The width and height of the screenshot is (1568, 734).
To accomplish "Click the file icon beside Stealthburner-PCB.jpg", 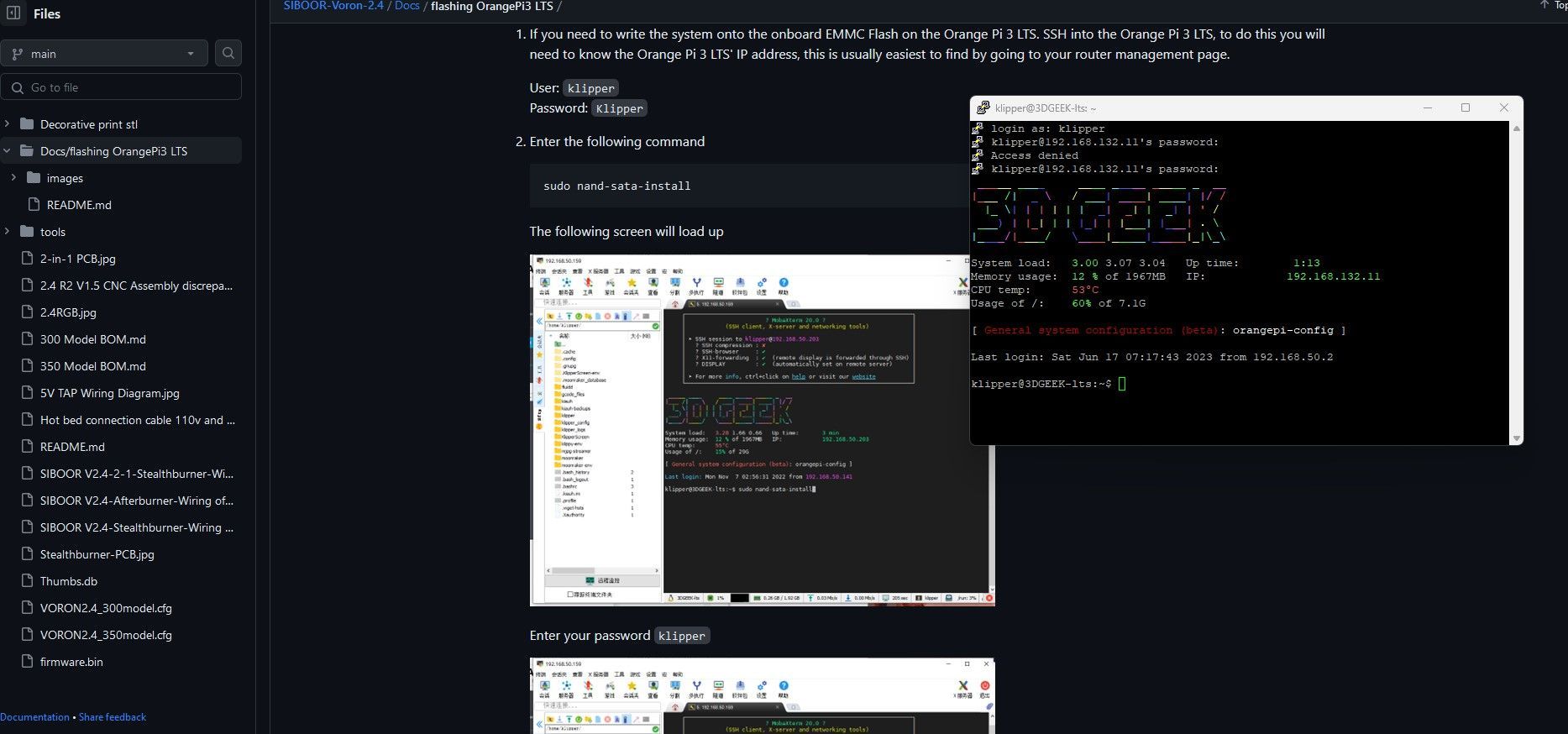I will (x=27, y=554).
